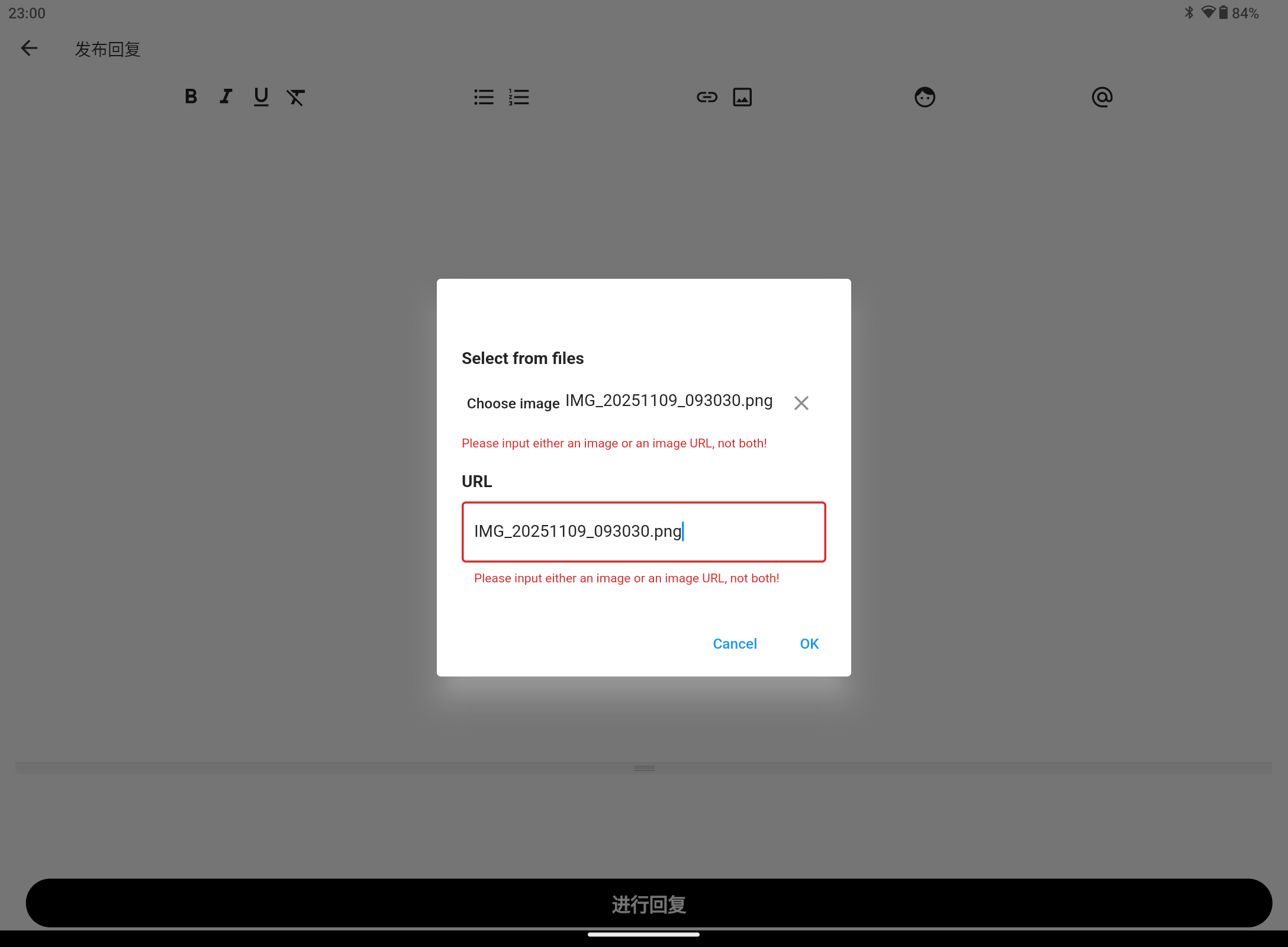Click Choose image to pick a file
The height and width of the screenshot is (947, 1288).
click(513, 403)
